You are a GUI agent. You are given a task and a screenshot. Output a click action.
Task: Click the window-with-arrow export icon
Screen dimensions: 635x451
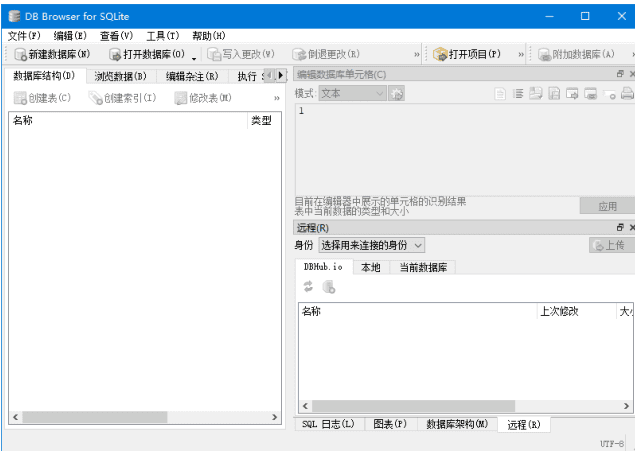point(572,94)
